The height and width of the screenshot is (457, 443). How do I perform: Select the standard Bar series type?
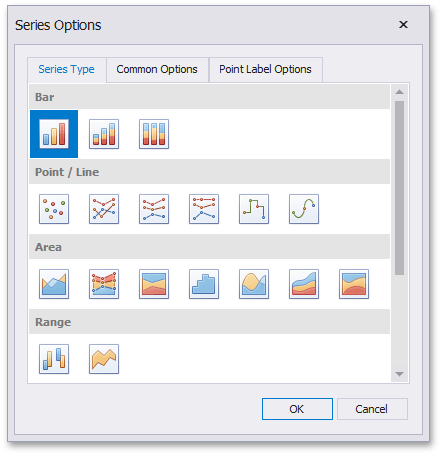pyautogui.click(x=54, y=134)
